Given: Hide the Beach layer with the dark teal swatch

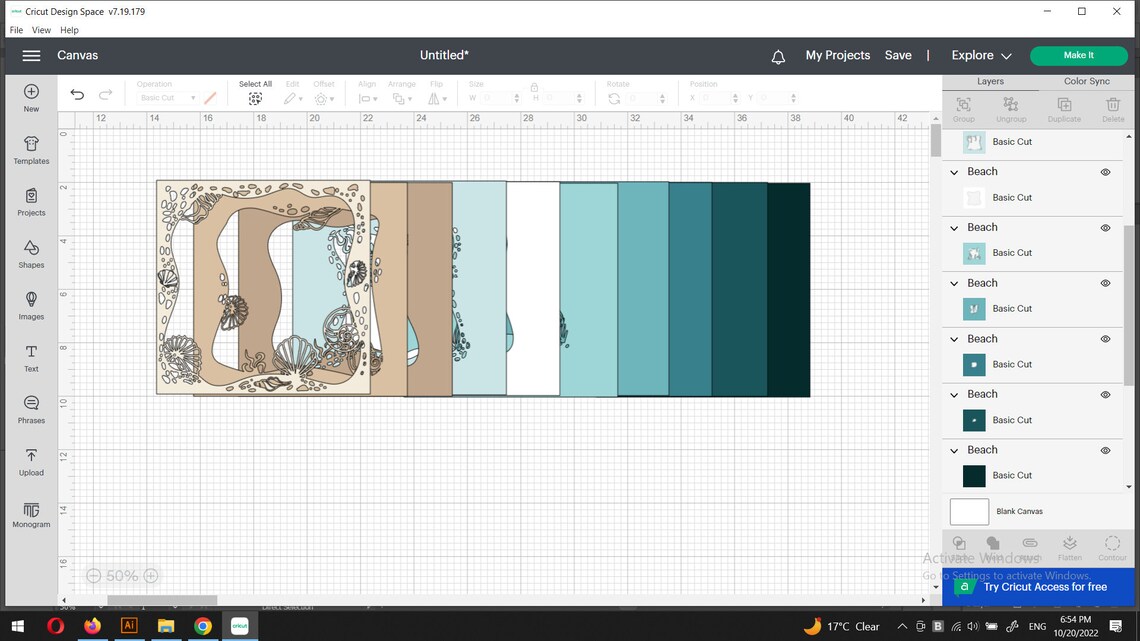Looking at the screenshot, I should [x=1105, y=395].
